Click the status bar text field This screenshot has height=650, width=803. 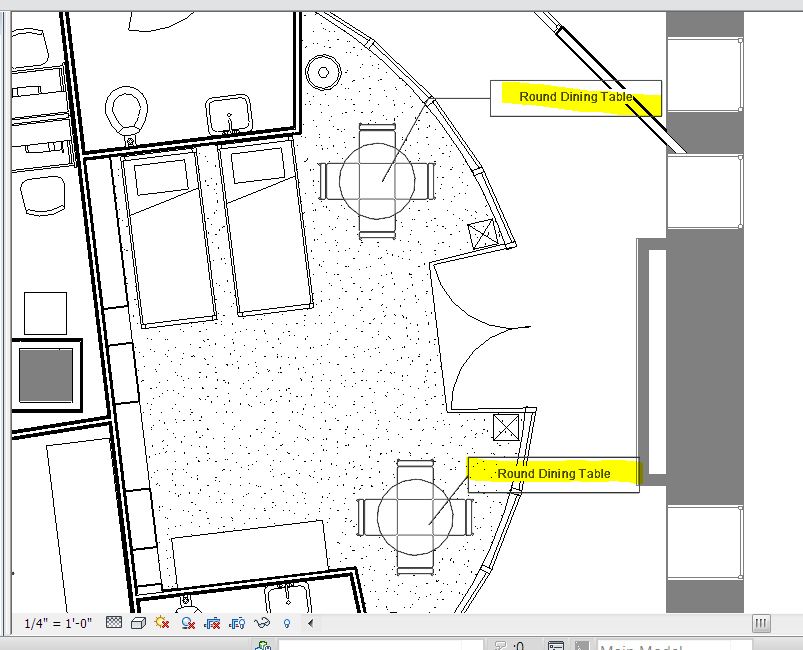380,645
